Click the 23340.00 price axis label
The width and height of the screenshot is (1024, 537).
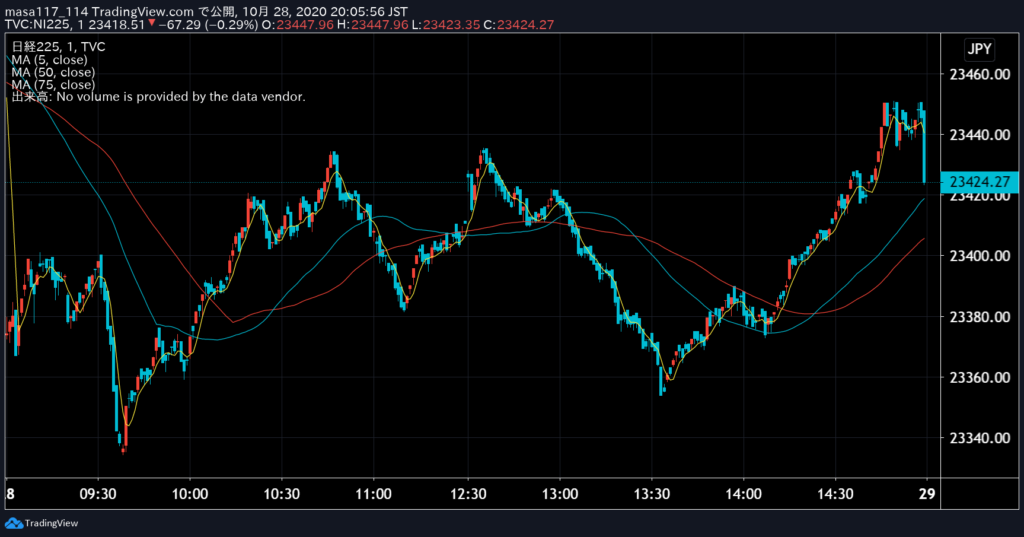click(980, 438)
